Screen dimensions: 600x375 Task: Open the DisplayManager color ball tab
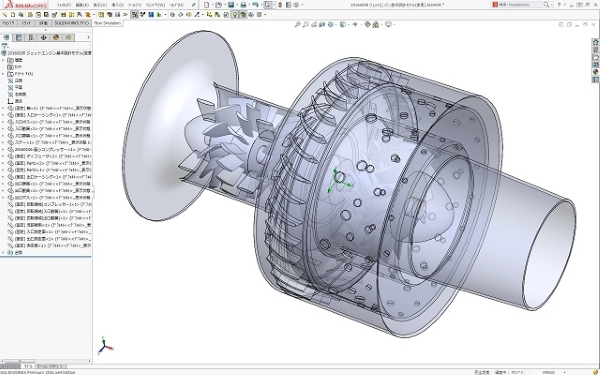(x=56, y=38)
